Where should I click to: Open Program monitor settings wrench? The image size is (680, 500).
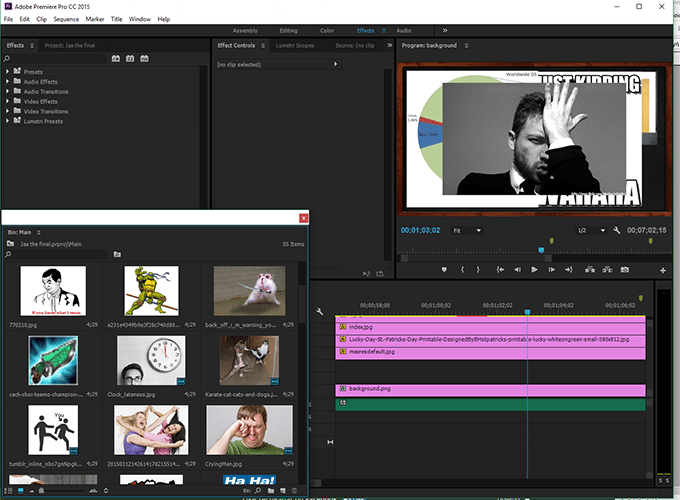pyautogui.click(x=616, y=230)
